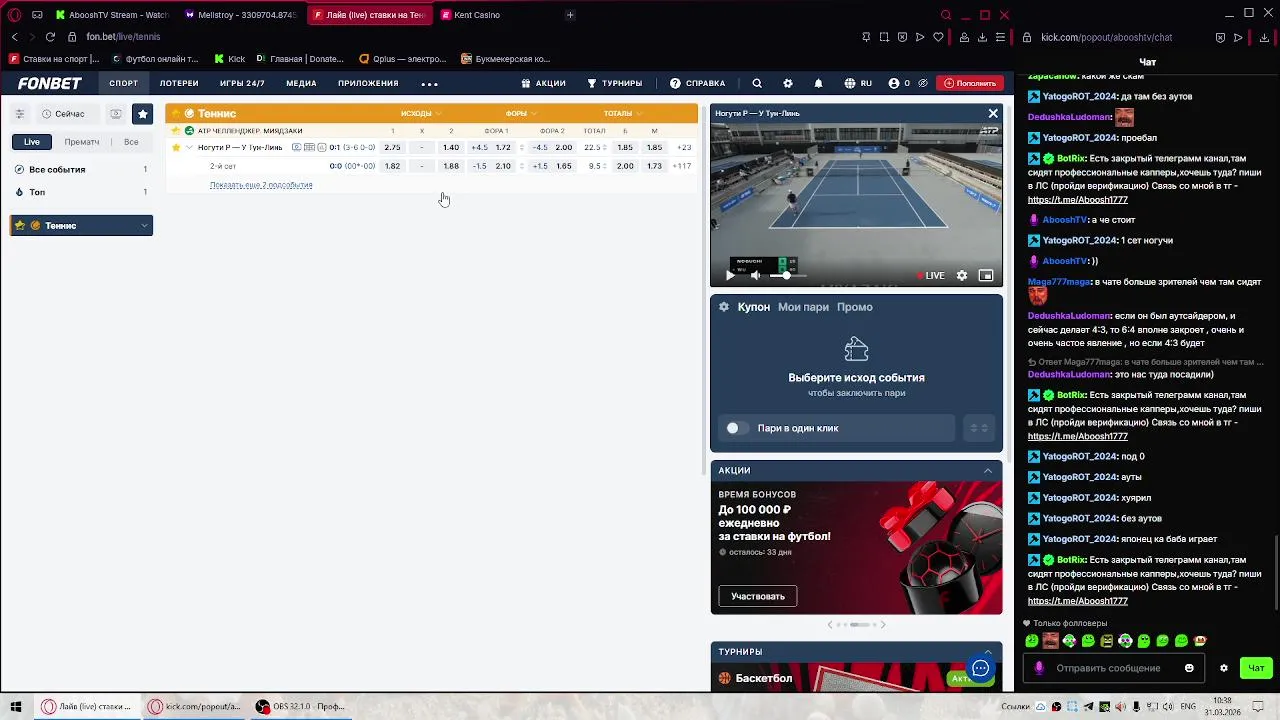The image size is (1280, 720).
Task: Go to next promo slide arrow
Action: [x=883, y=625]
